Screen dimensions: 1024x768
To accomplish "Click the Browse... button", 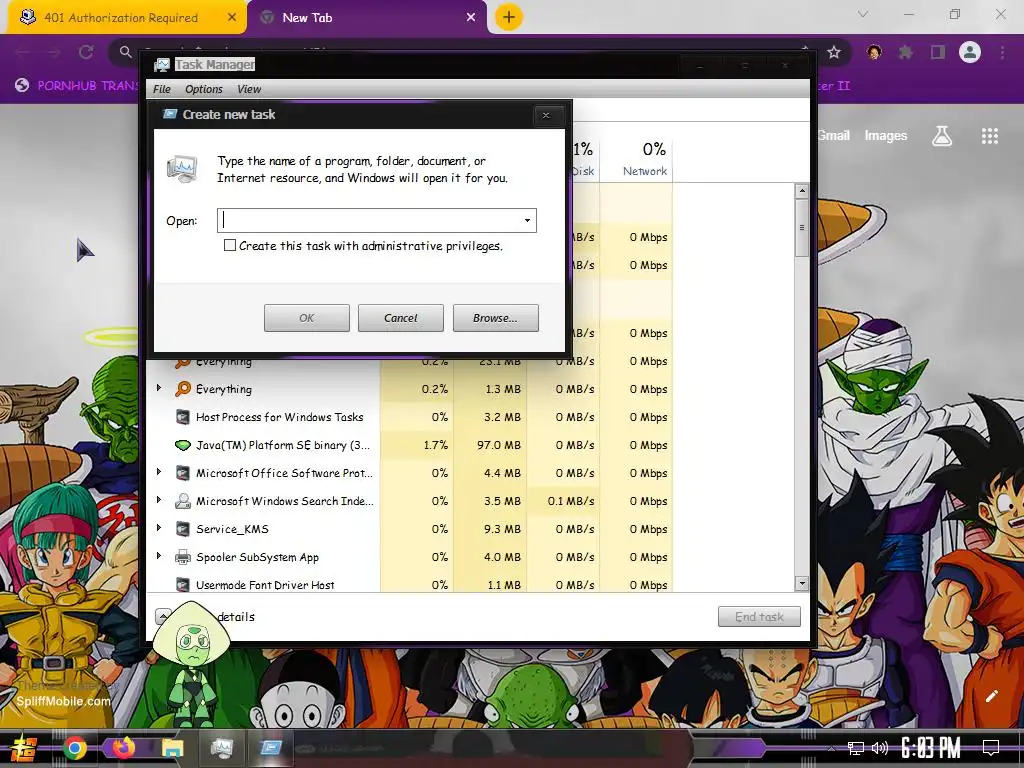I will pyautogui.click(x=496, y=318).
